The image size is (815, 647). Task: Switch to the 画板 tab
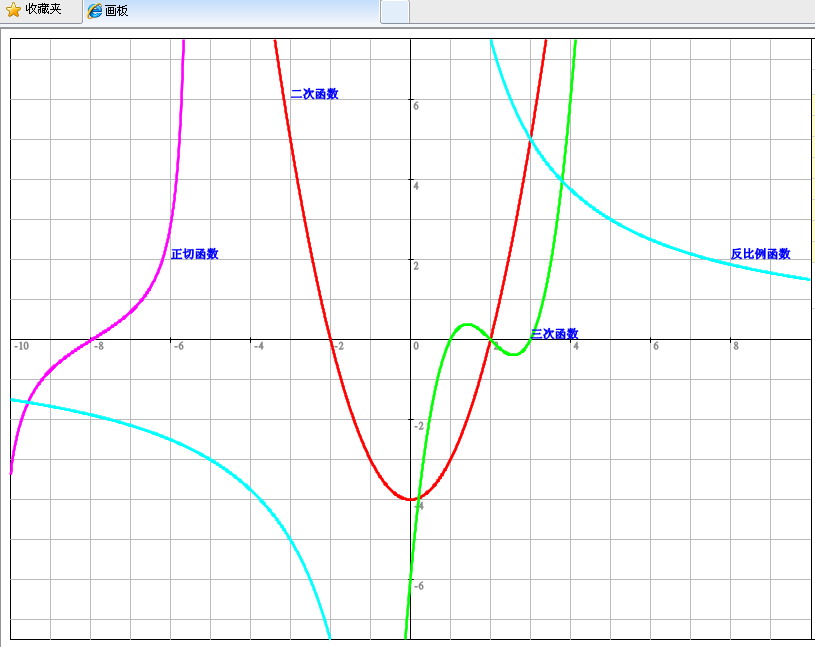click(116, 11)
